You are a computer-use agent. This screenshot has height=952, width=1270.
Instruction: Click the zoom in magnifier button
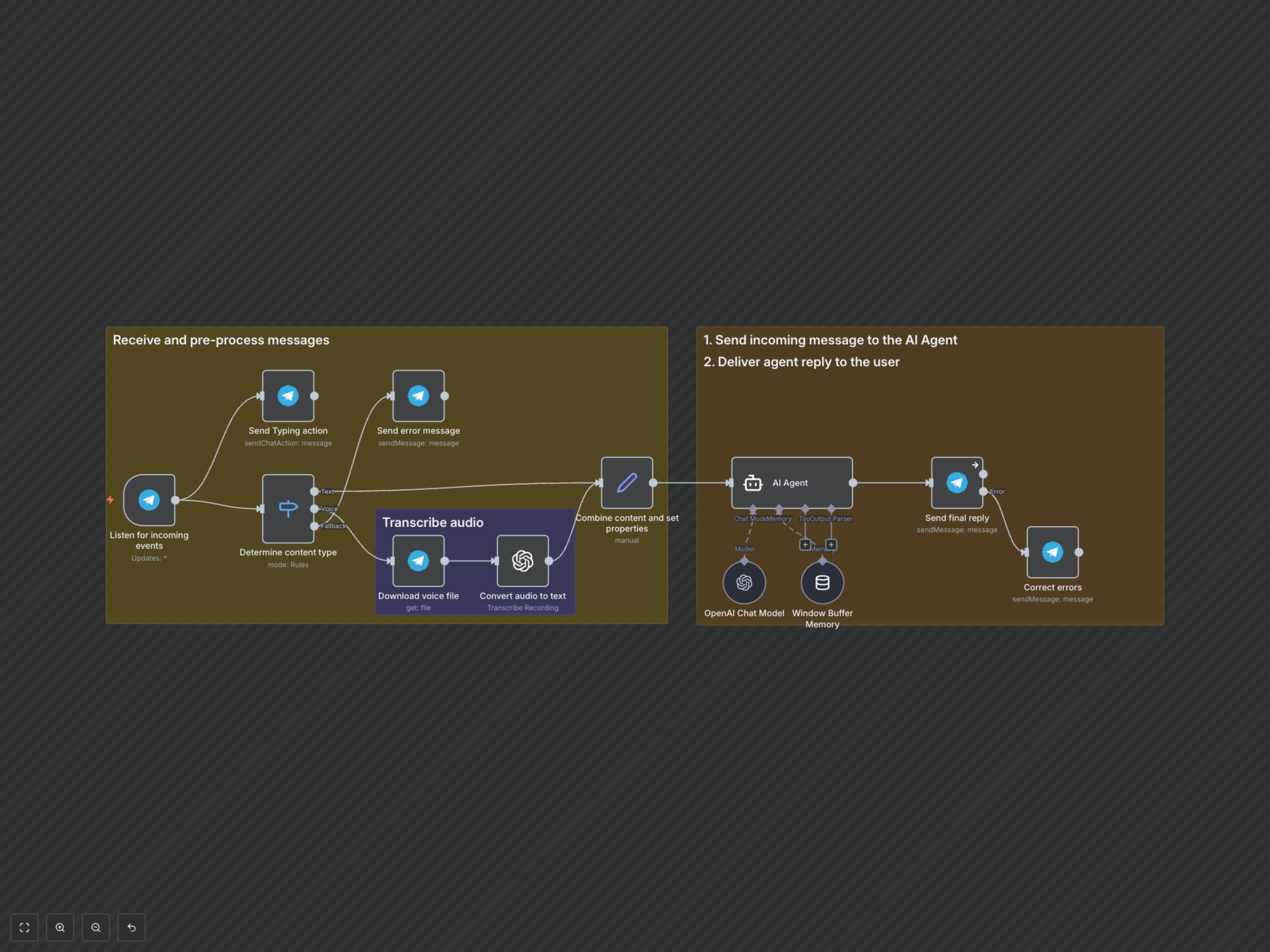point(60,927)
